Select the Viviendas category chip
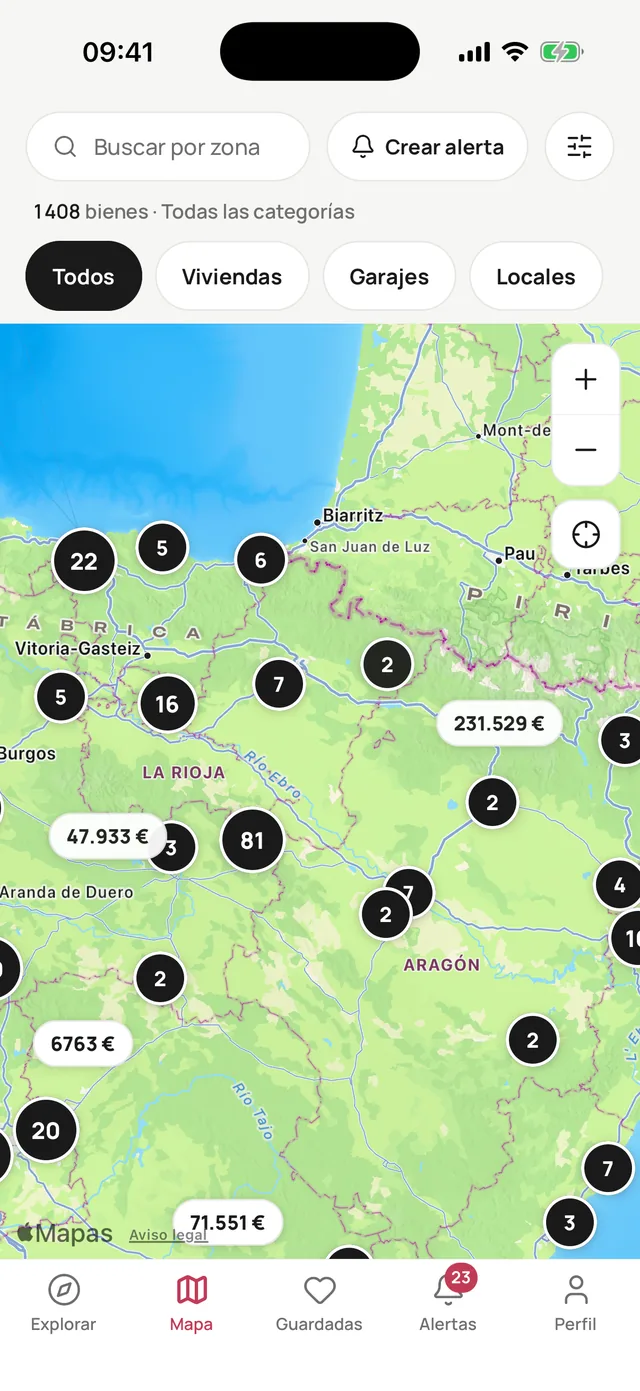Image resolution: width=640 pixels, height=1391 pixels. click(x=232, y=277)
